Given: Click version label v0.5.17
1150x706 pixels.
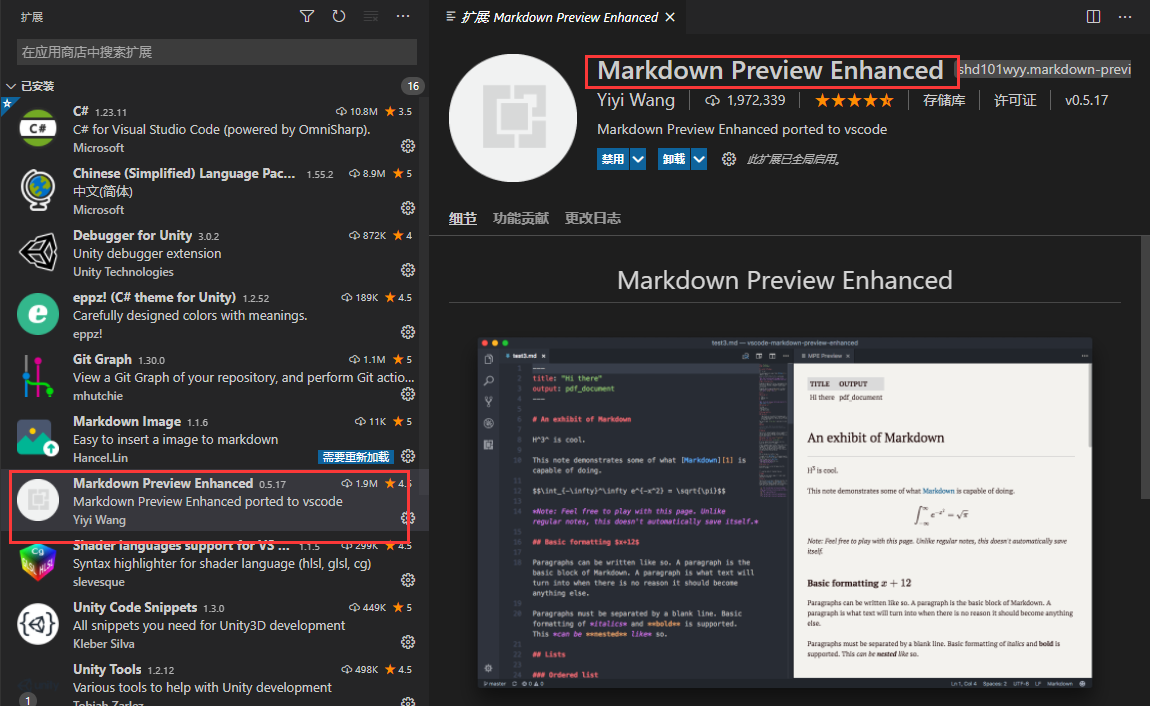Looking at the screenshot, I should 1086,100.
